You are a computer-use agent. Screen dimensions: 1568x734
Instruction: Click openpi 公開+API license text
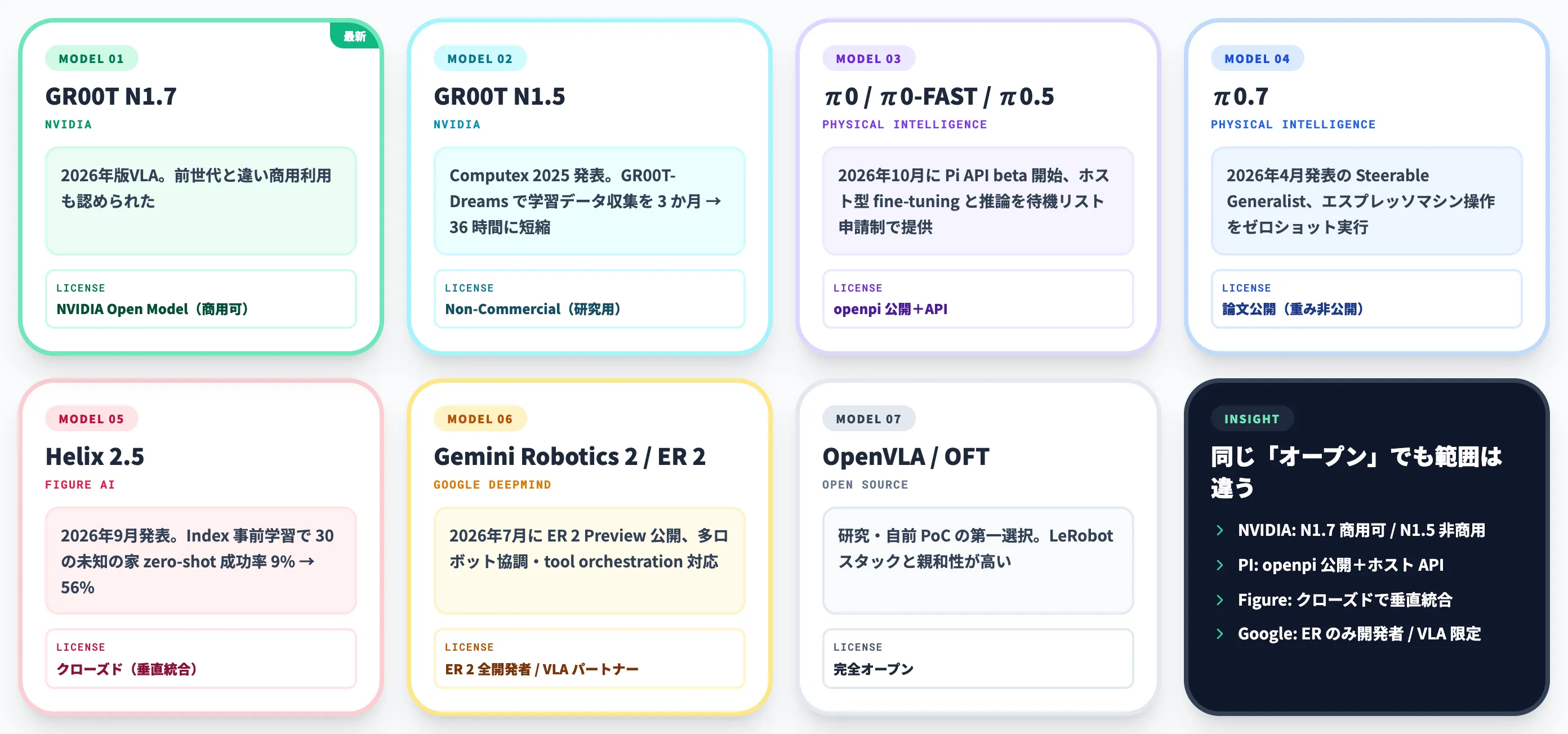coord(890,309)
